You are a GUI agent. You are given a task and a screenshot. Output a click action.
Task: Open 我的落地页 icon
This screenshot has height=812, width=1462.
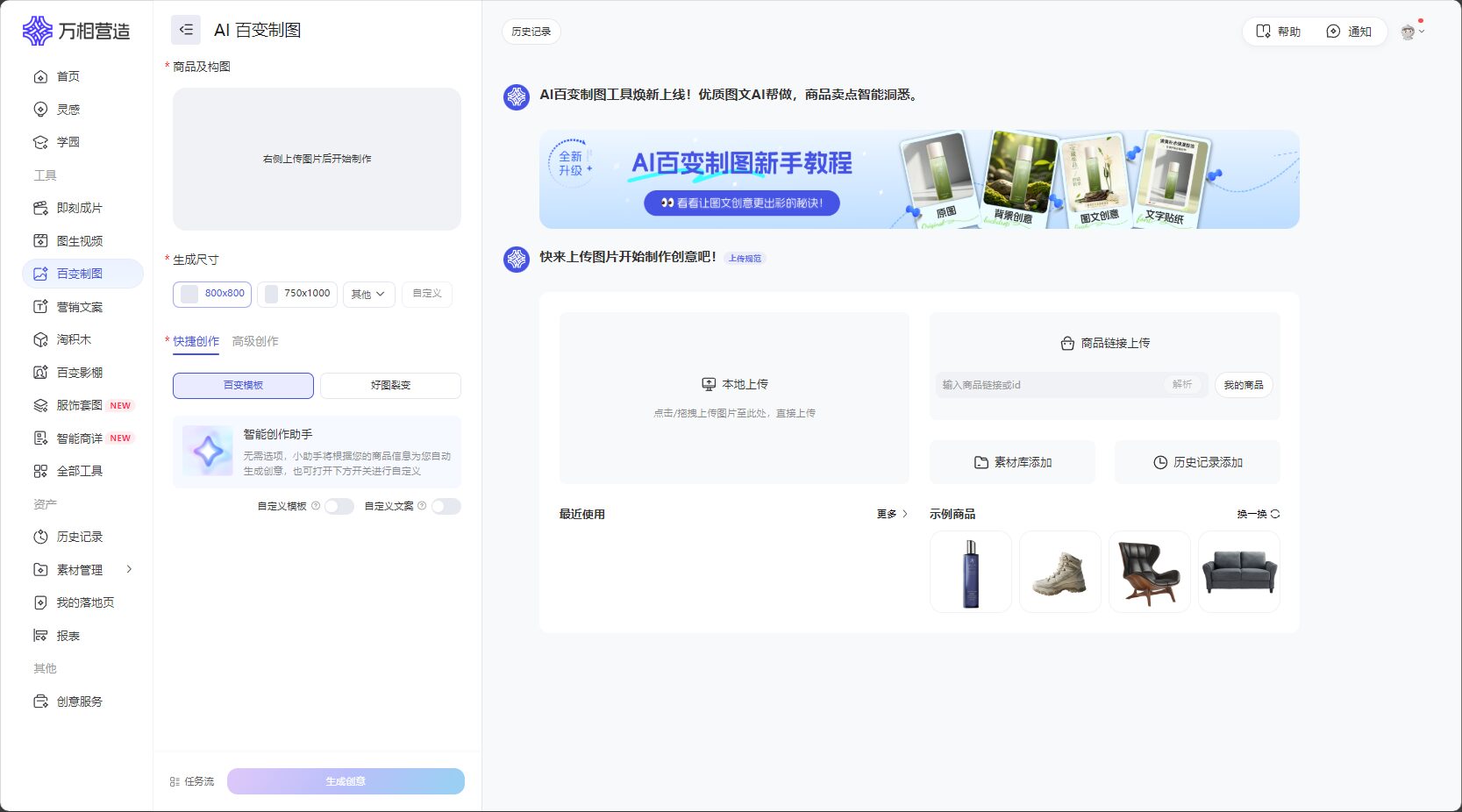pos(40,603)
